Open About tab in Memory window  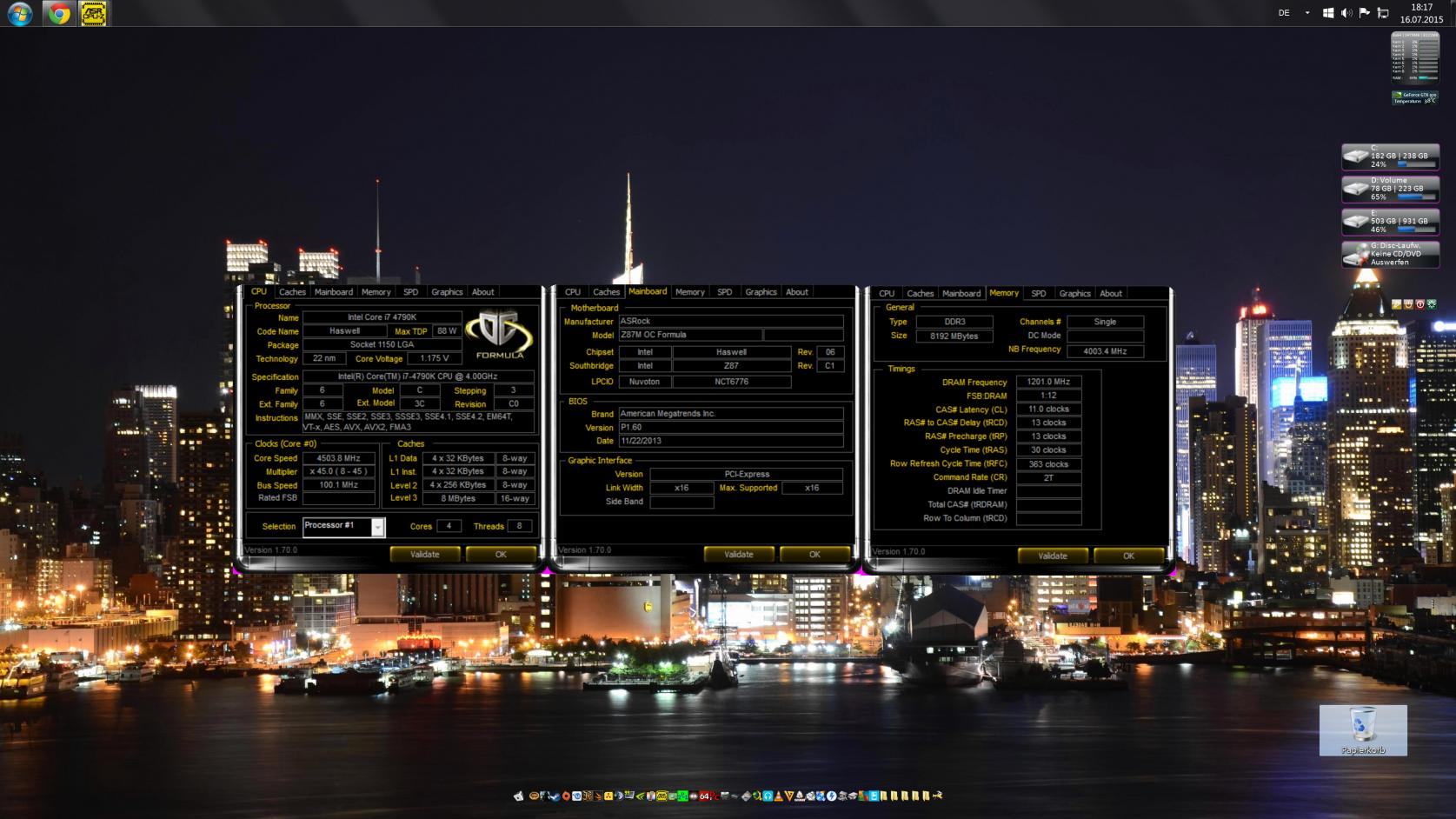1111,293
